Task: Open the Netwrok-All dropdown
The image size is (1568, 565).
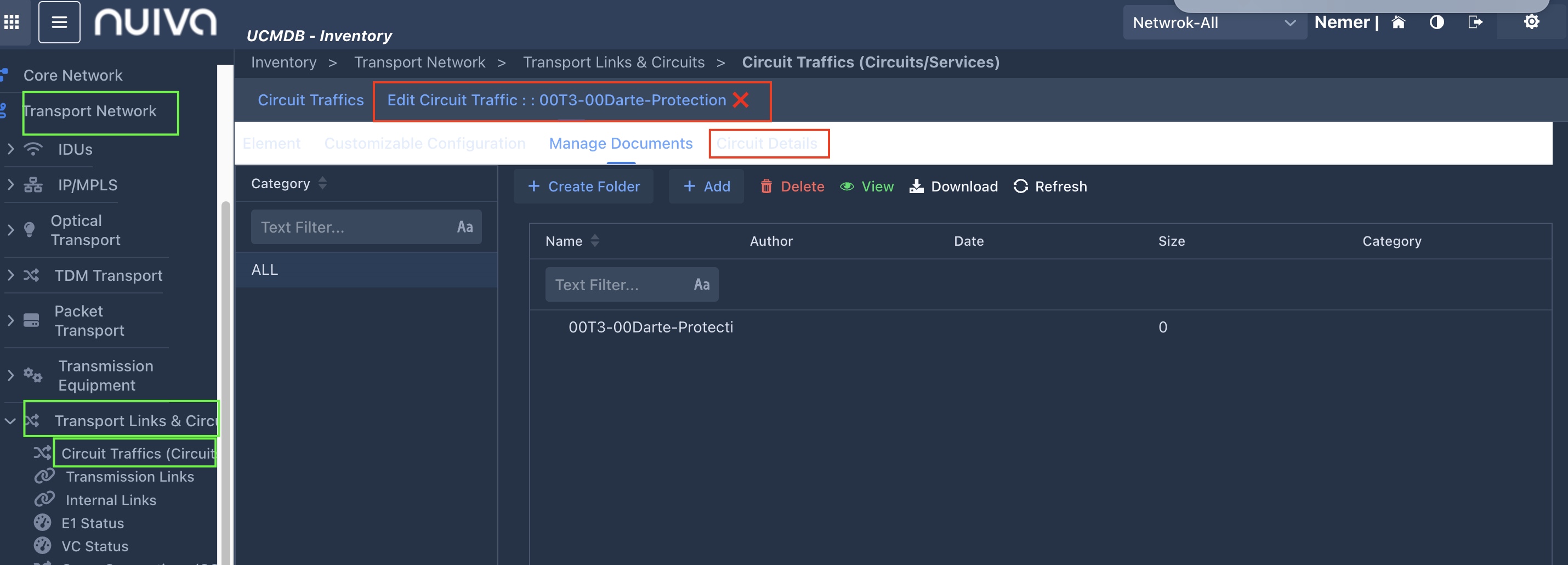Action: (1214, 23)
